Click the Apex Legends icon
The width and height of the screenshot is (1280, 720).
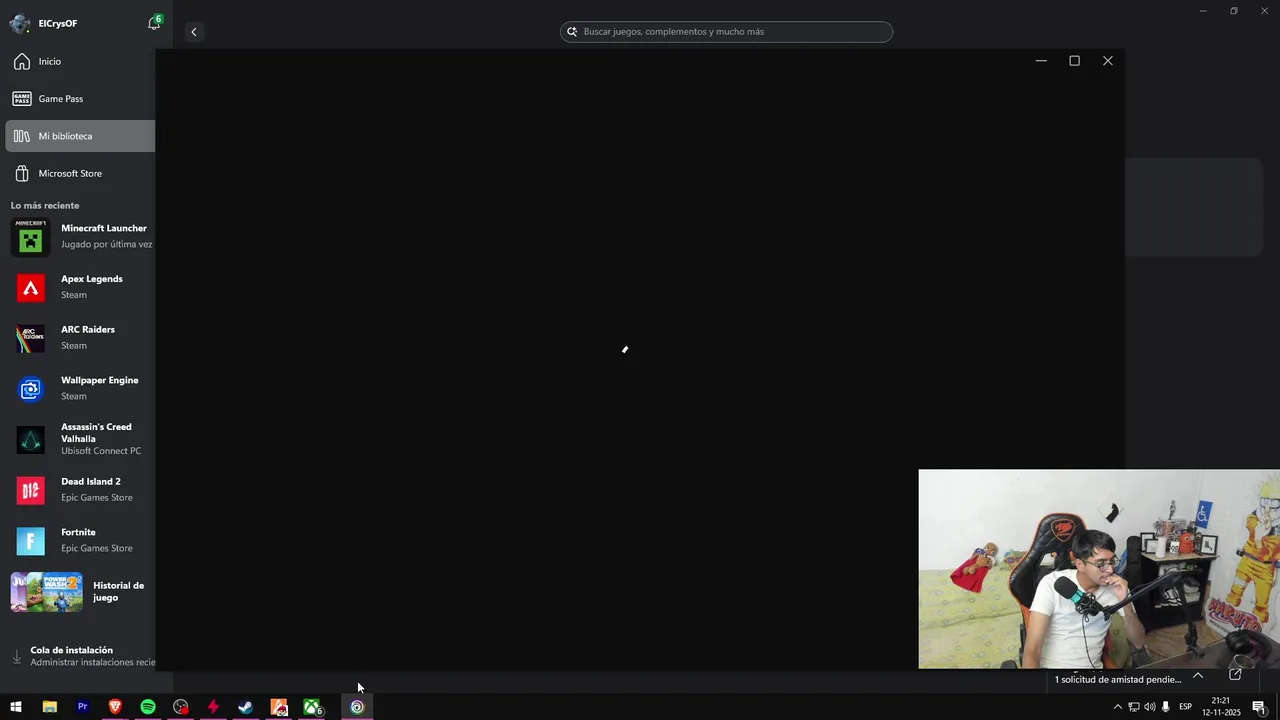tap(31, 288)
